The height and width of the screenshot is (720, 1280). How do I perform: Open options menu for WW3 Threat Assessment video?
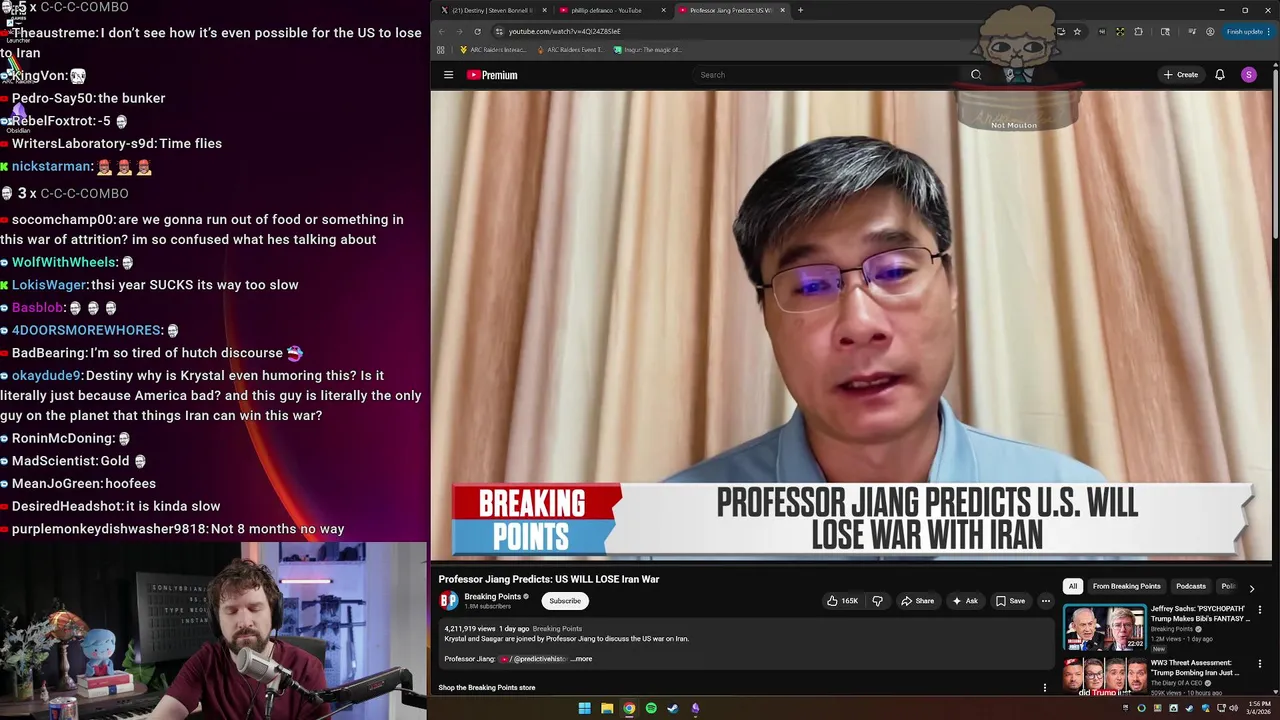point(1260,663)
